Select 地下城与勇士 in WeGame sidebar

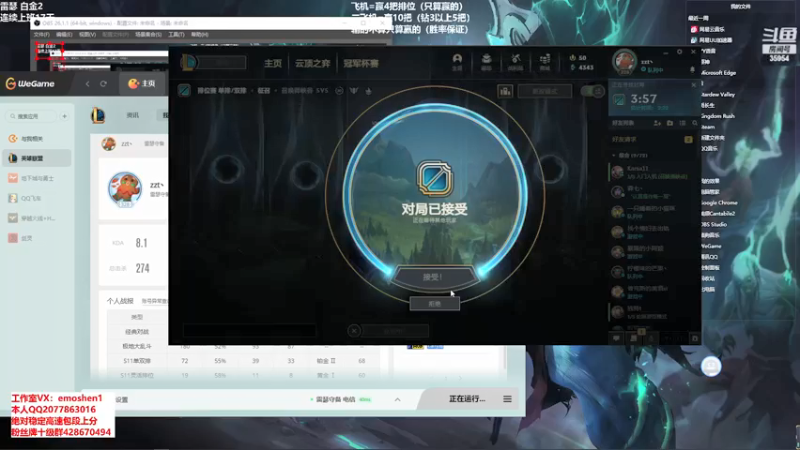click(x=37, y=179)
